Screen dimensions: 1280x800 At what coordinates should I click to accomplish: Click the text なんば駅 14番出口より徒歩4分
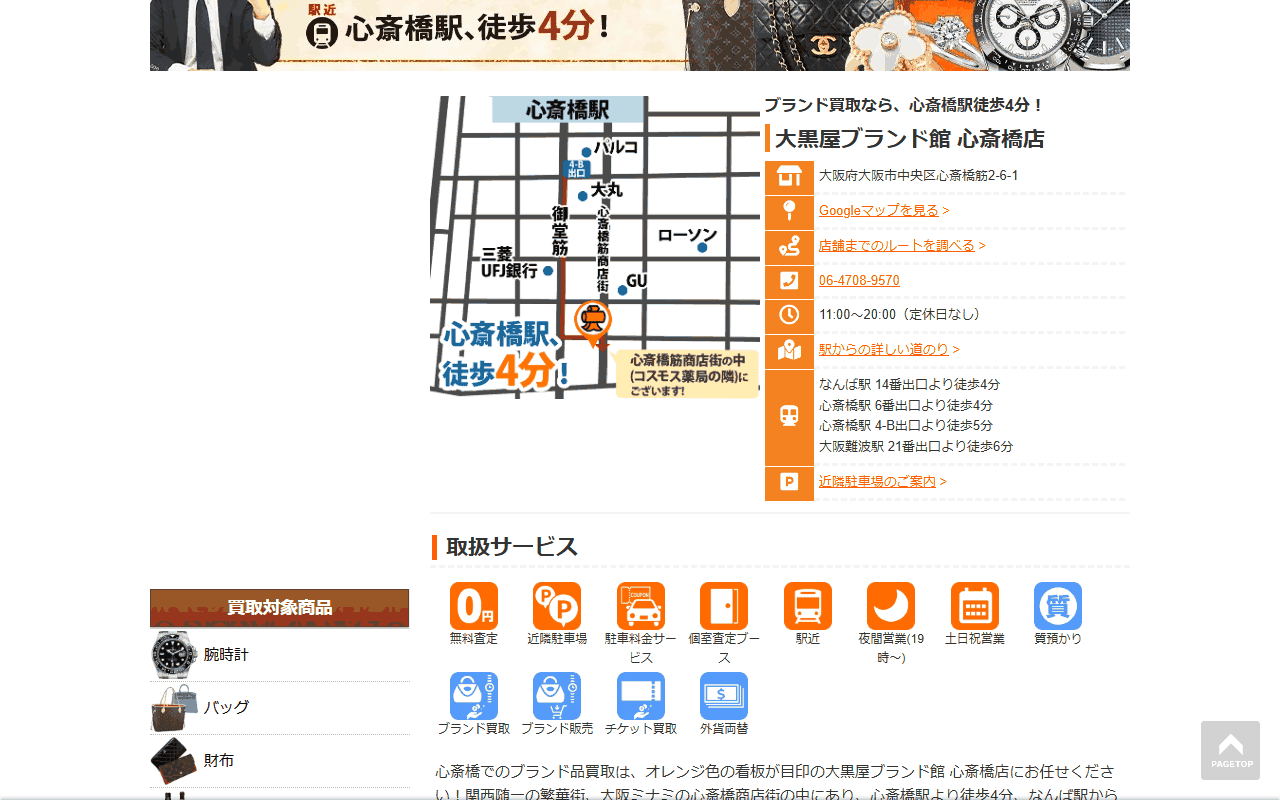click(x=909, y=384)
